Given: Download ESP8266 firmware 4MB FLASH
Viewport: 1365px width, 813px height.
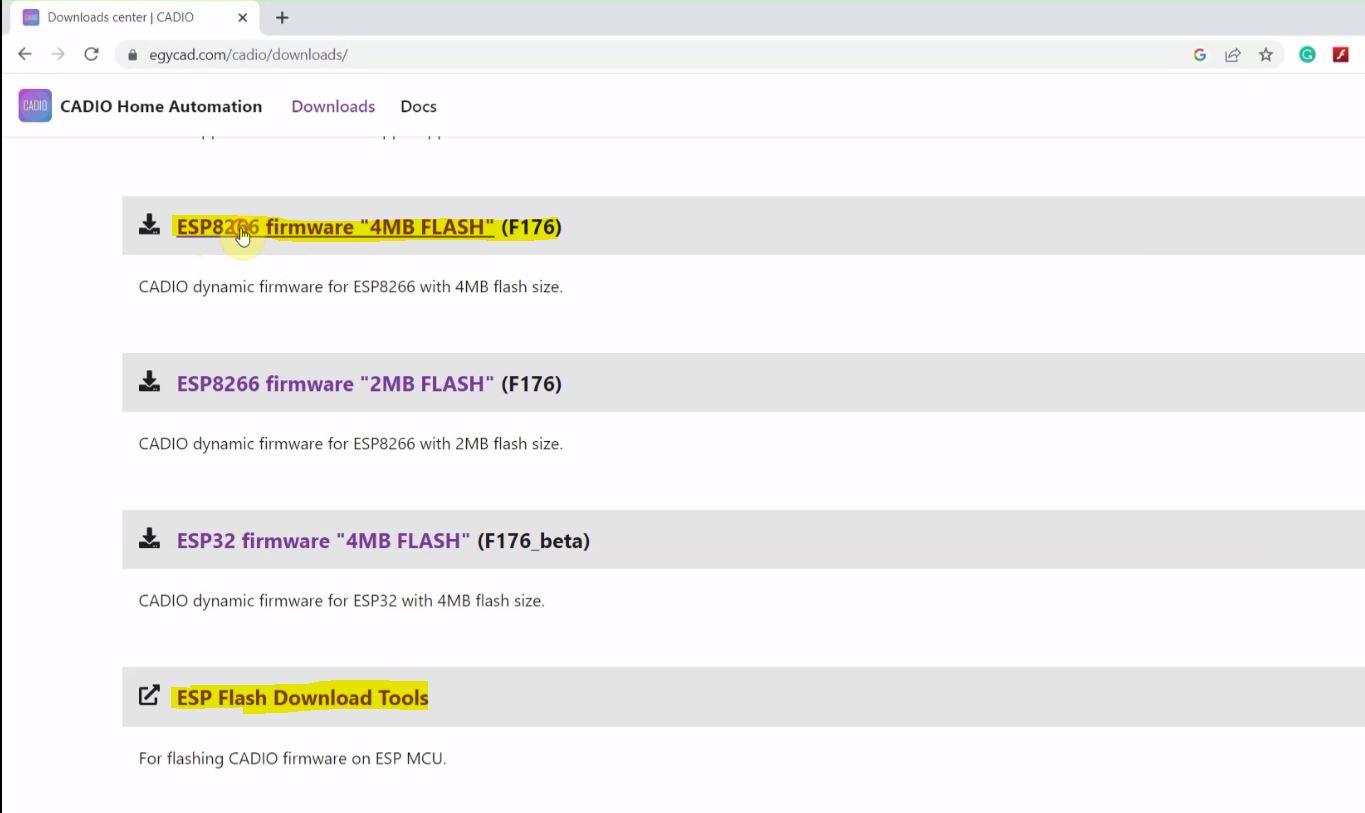Looking at the screenshot, I should pyautogui.click(x=335, y=226).
